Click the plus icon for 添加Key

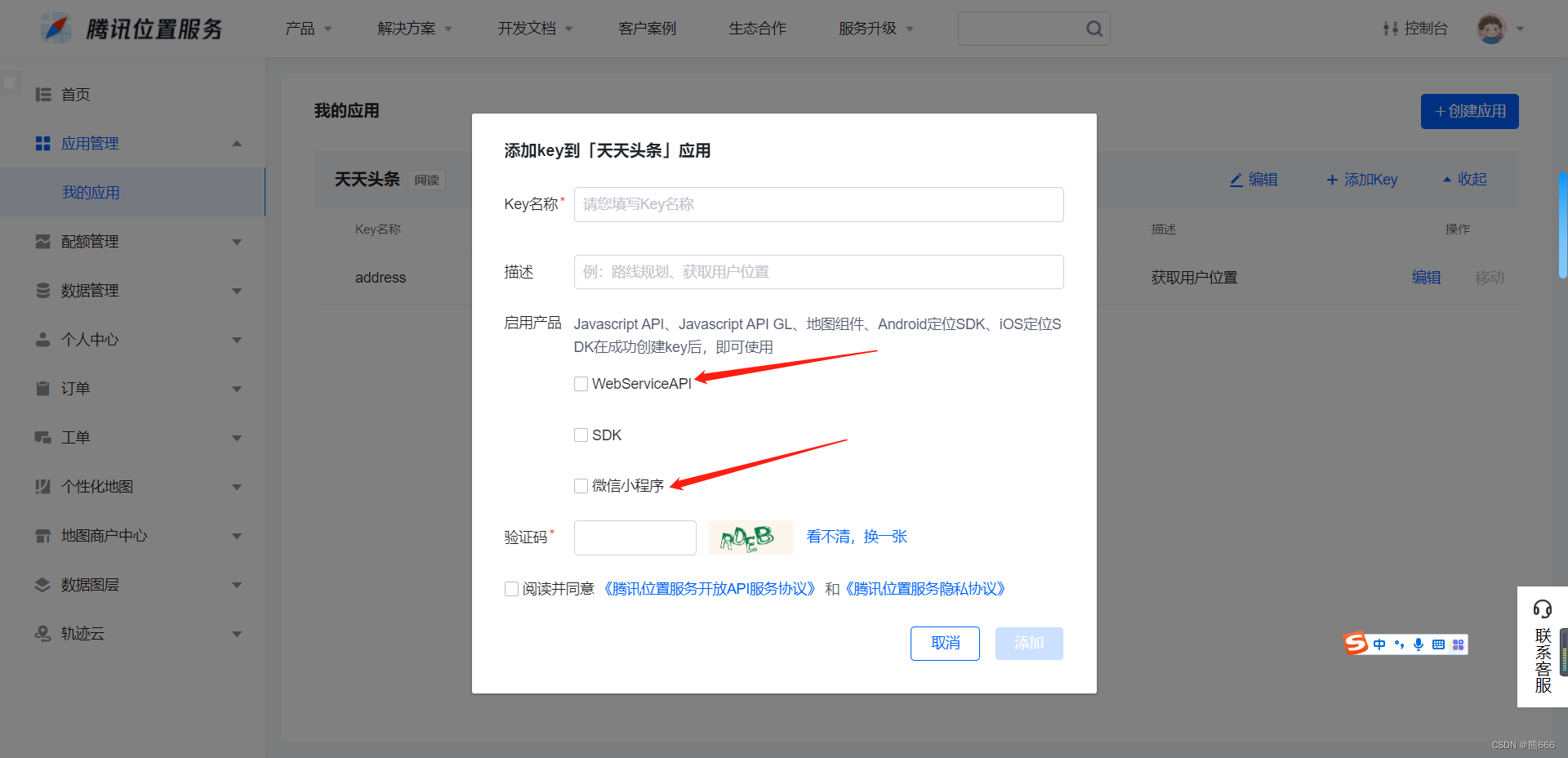[x=1332, y=180]
